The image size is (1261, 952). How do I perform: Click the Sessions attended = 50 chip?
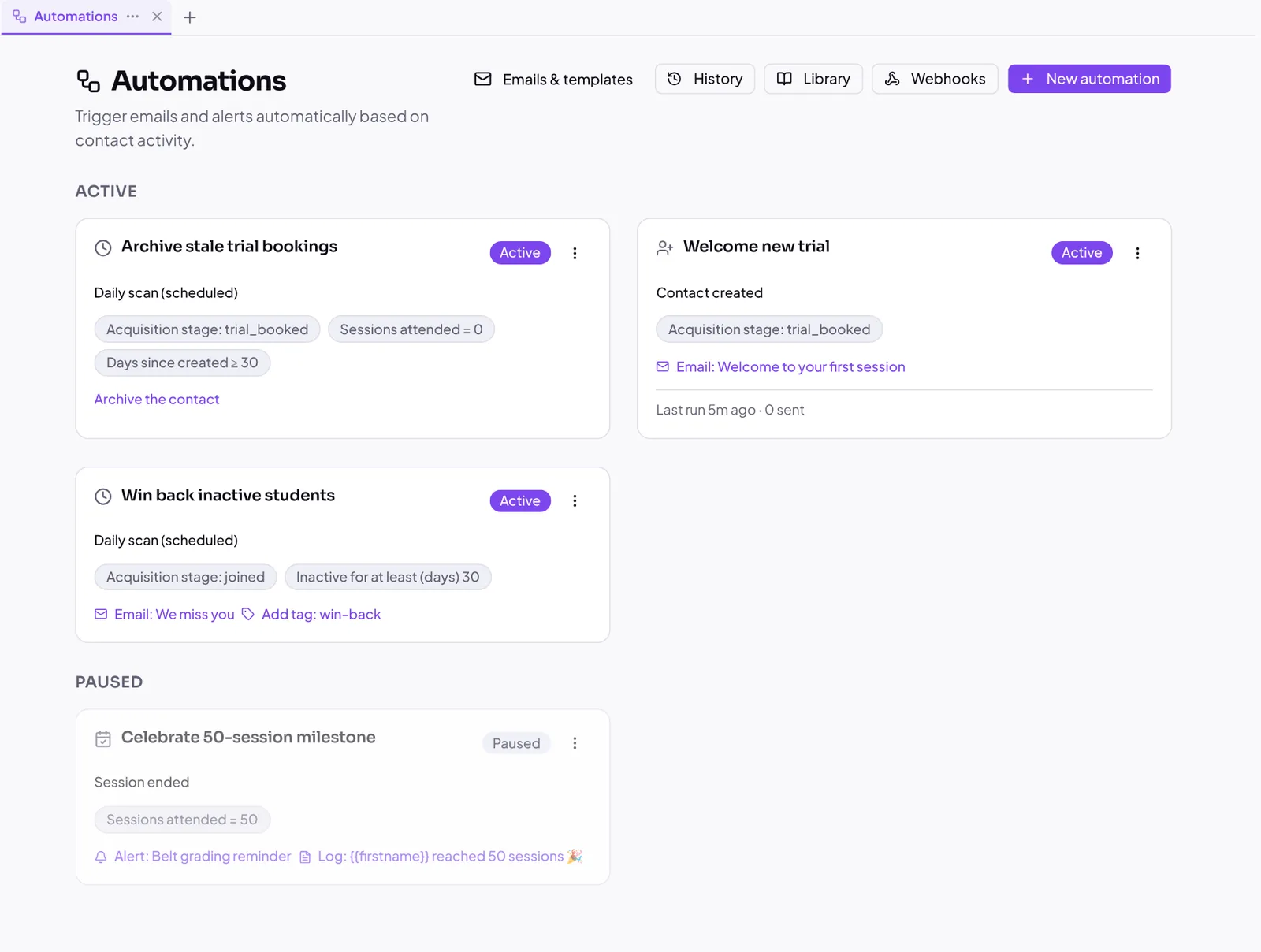tap(182, 820)
